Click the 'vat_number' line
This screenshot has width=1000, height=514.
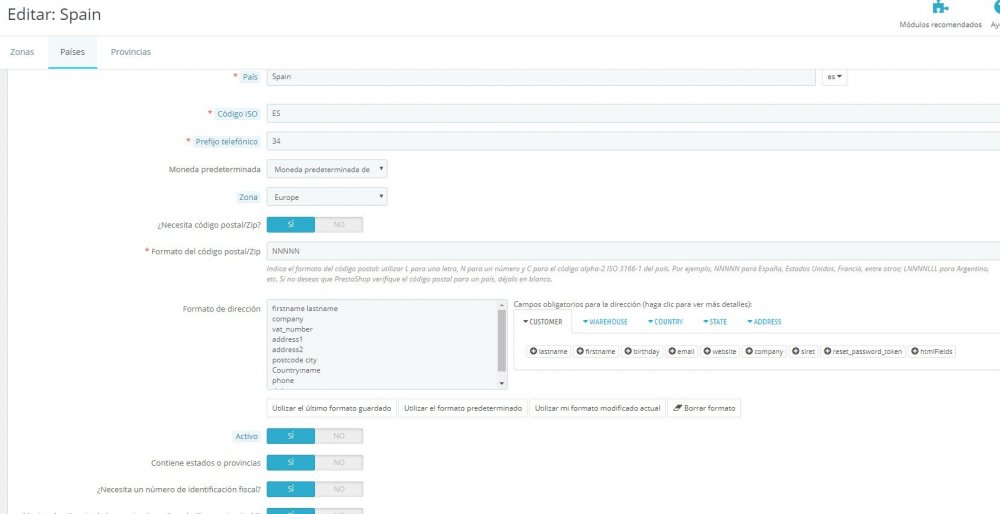point(292,329)
